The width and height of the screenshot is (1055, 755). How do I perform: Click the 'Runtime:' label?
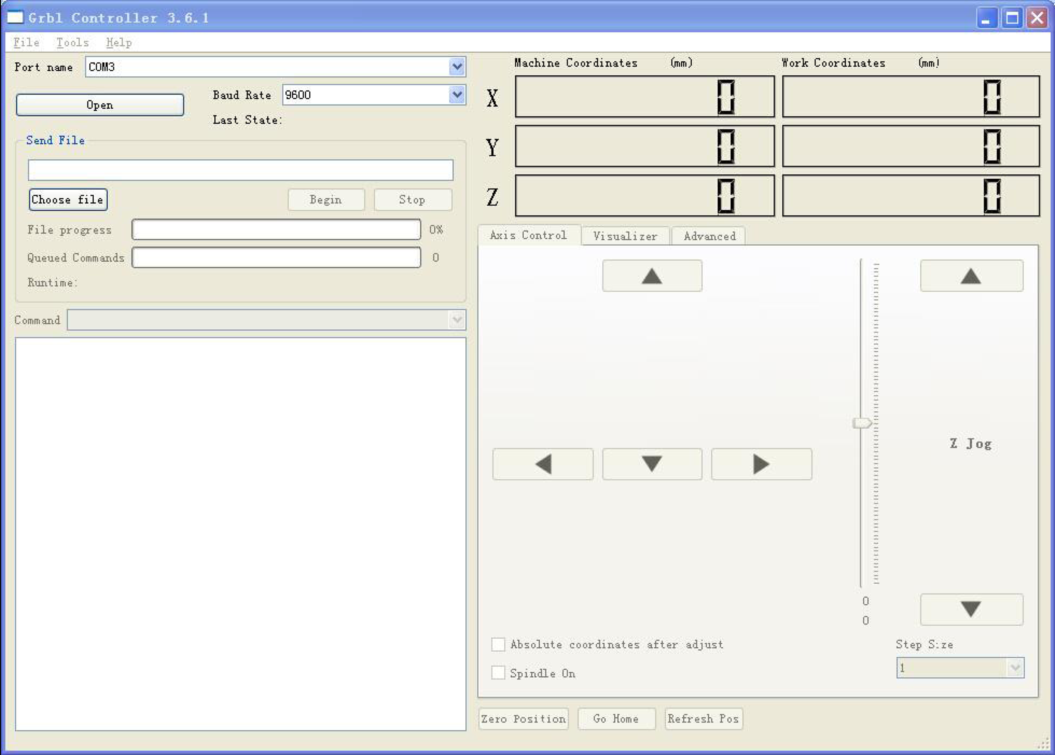(x=52, y=283)
